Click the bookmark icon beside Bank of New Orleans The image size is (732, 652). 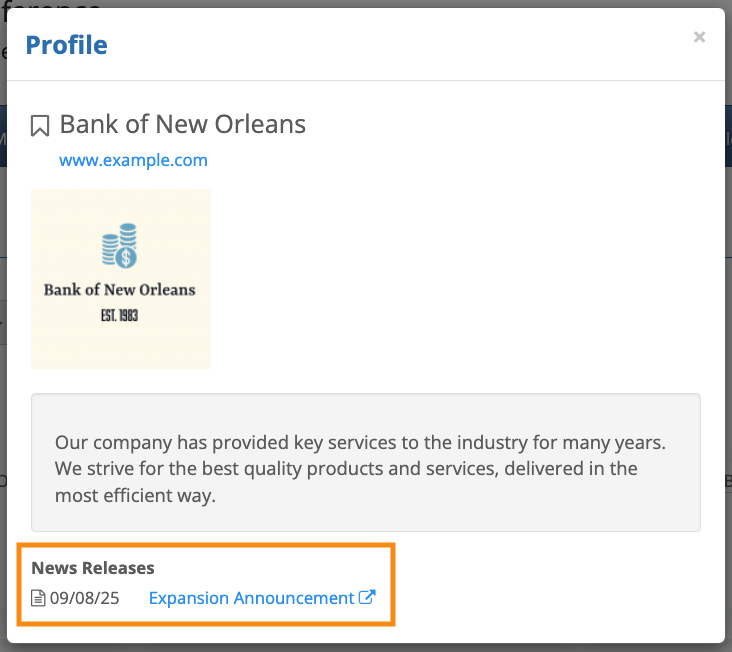click(x=40, y=126)
